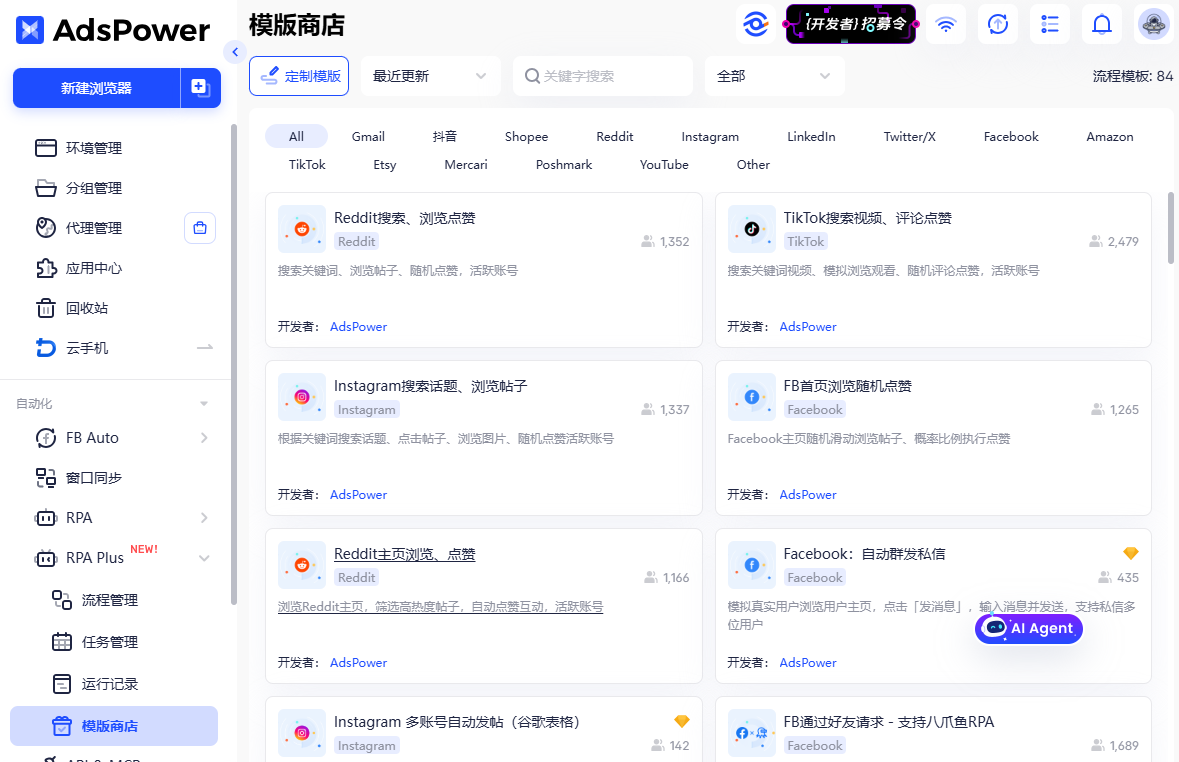Viewport: 1179px width, 762px height.
Task: Open 环境管理 in the sidebar
Action: point(93,147)
